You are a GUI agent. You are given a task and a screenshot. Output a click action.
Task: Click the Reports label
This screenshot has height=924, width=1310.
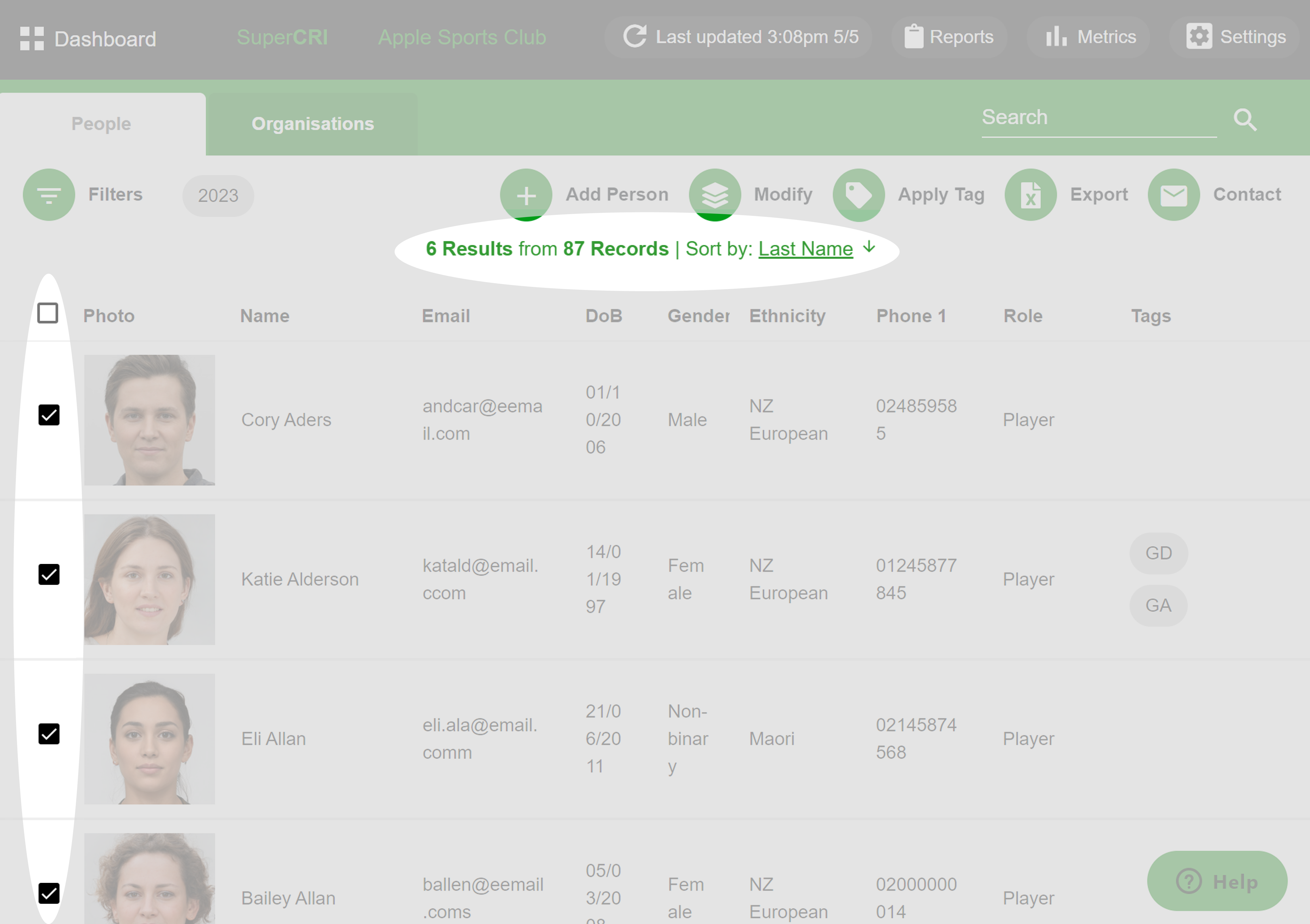[962, 37]
